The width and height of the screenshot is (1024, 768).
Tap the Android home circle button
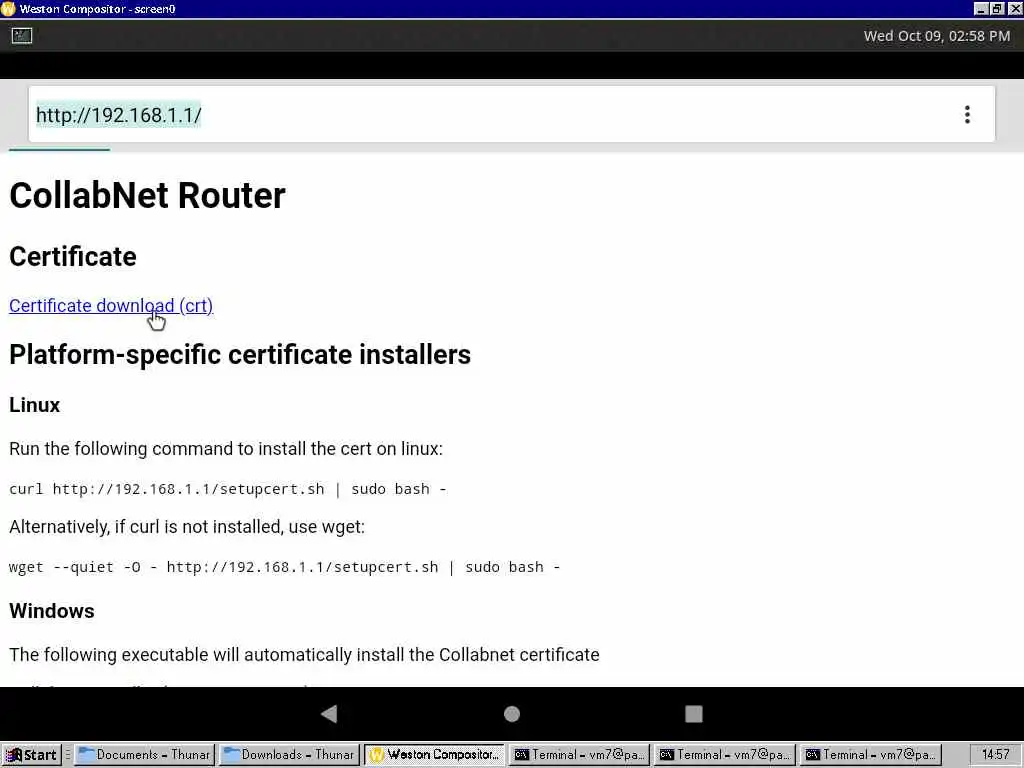click(512, 714)
